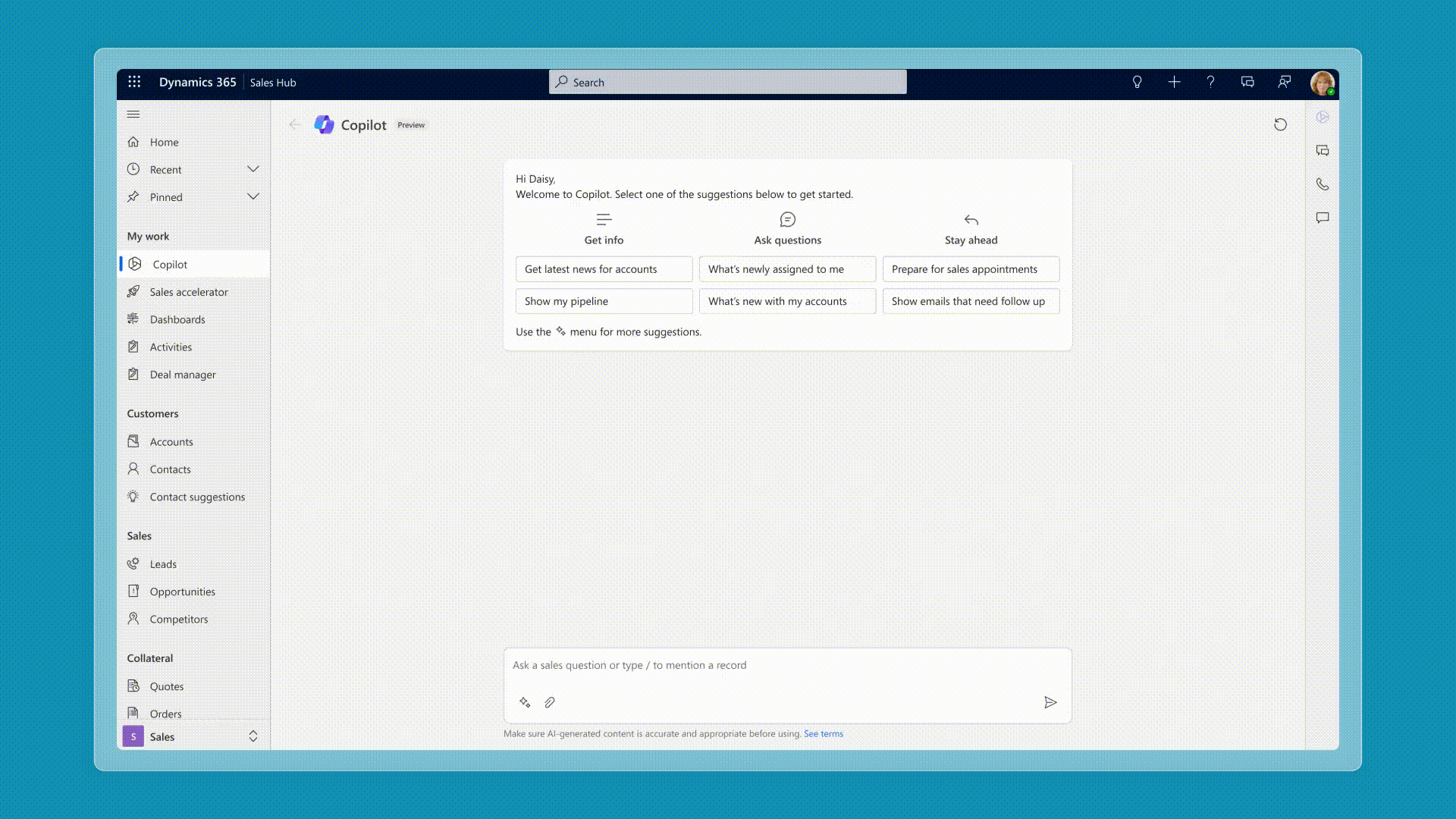Click the Show my pipeline suggestion
This screenshot has height=819, width=1456.
pyautogui.click(x=604, y=301)
